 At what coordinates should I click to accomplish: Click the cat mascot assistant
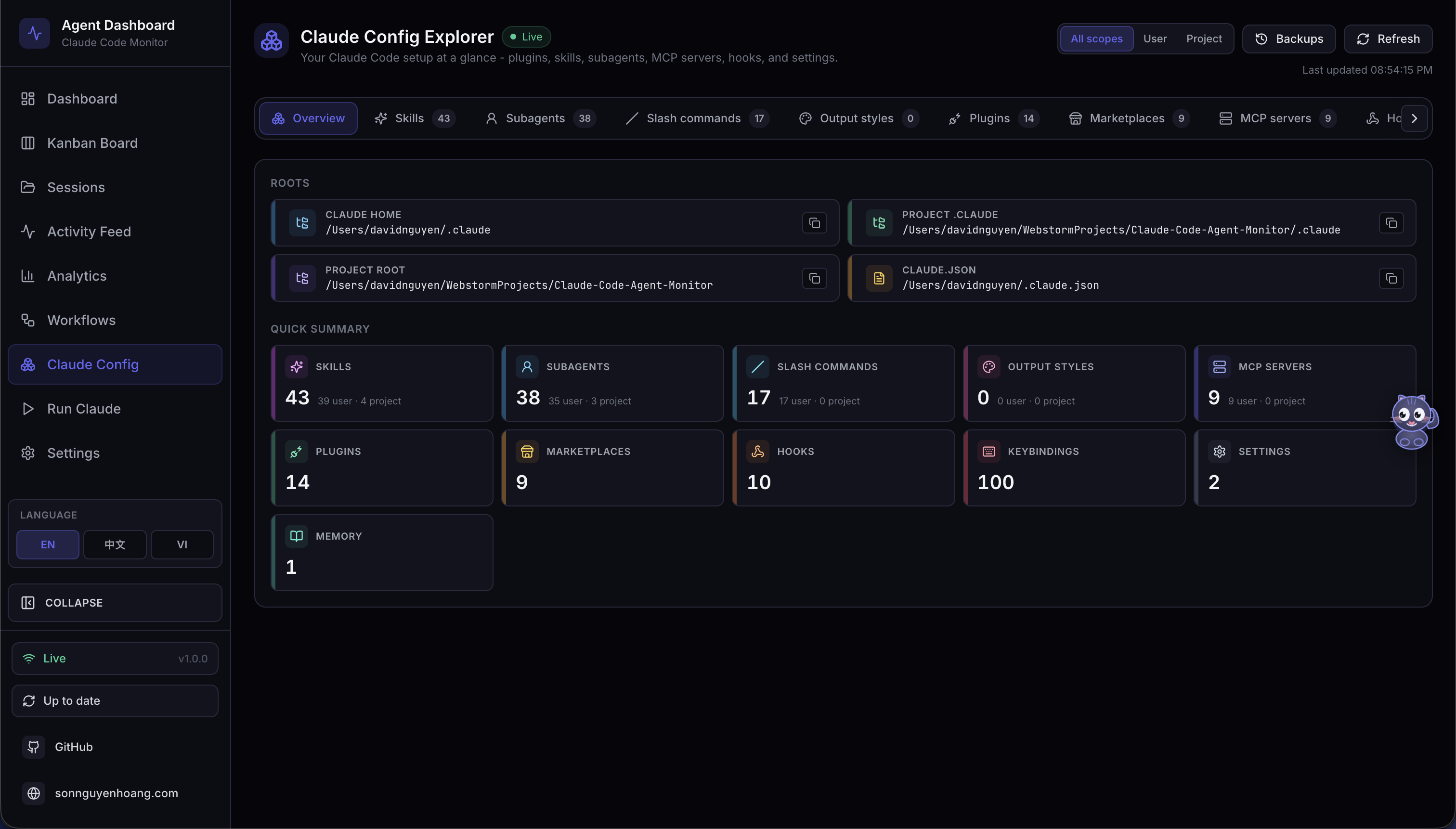[1413, 422]
